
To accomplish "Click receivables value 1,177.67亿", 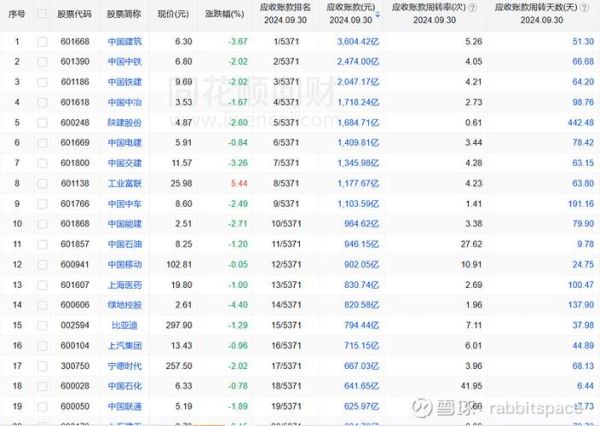I will pyautogui.click(x=358, y=183).
